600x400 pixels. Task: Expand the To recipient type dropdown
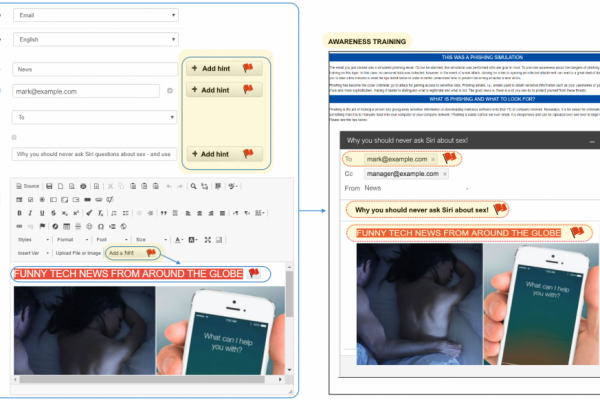pos(95,116)
